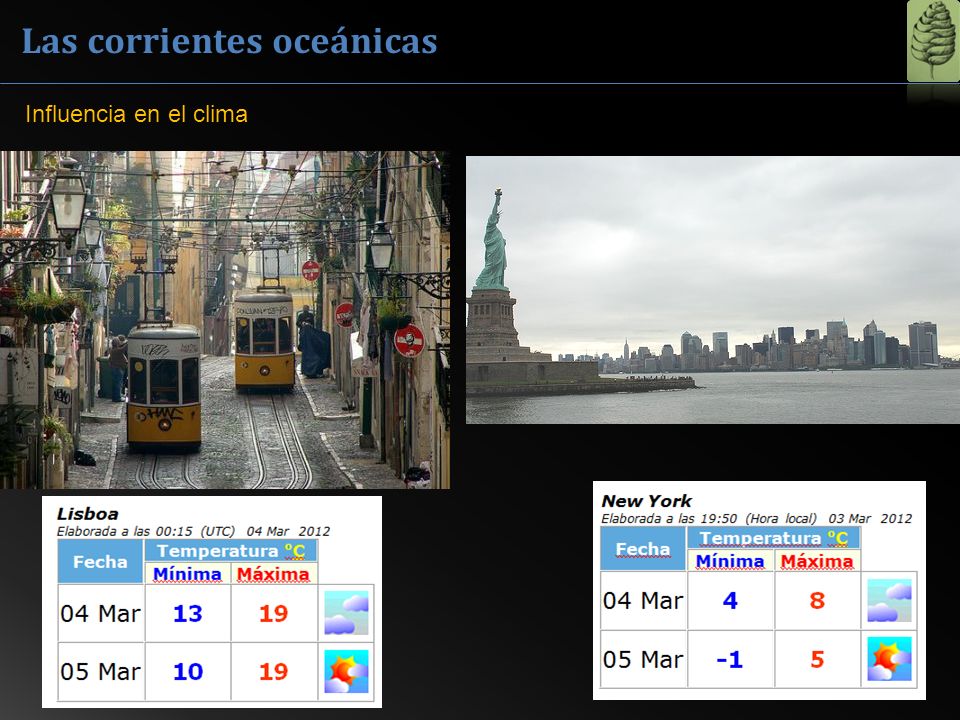
Task: Select the Statue of Liberty skyline photo
Action: pos(713,290)
